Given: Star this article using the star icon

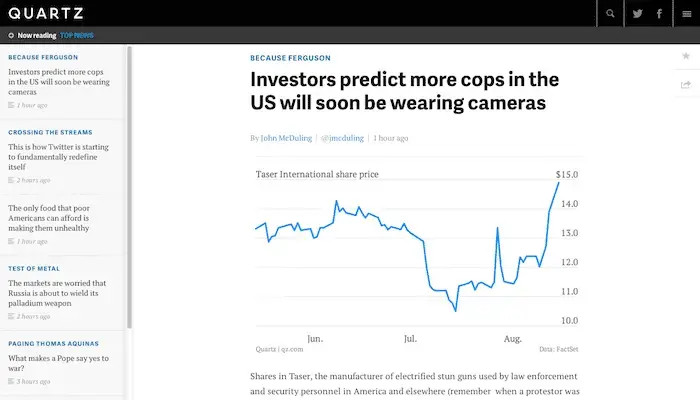Looking at the screenshot, I should click(x=686, y=56).
